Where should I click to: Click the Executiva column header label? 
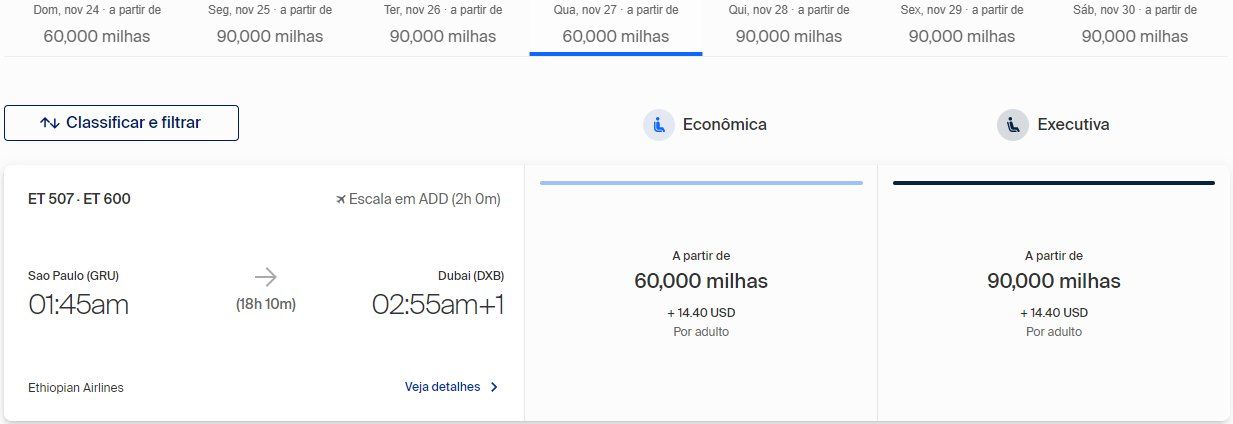point(1073,125)
